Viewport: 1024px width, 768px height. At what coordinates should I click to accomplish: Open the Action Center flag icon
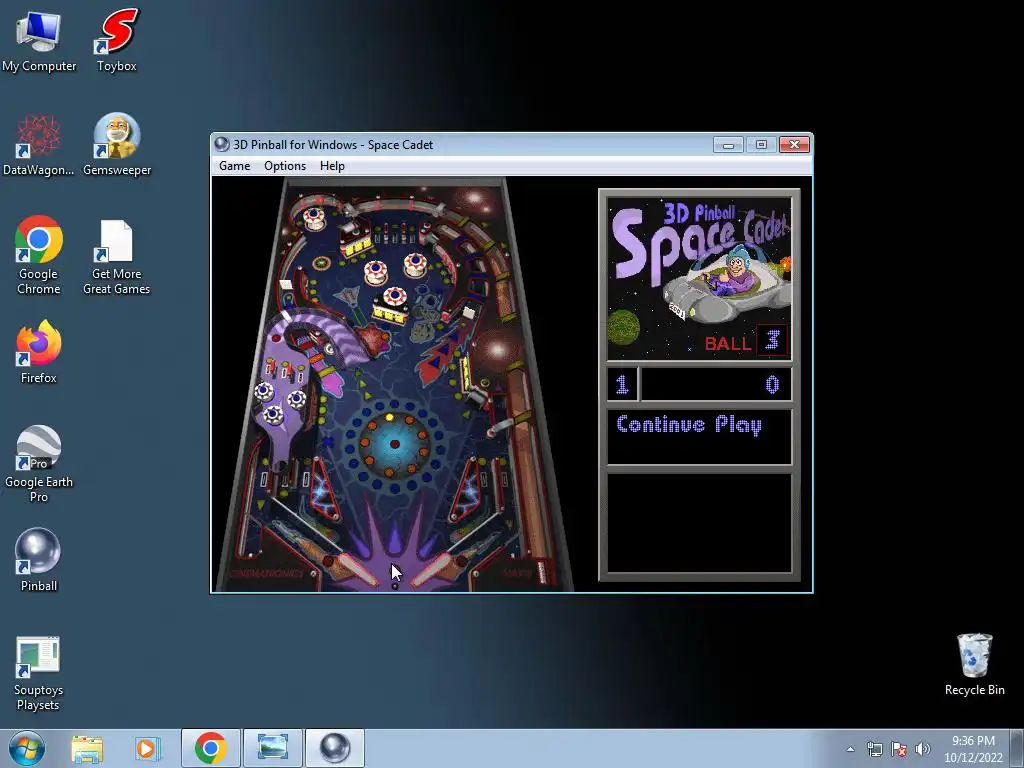click(899, 749)
